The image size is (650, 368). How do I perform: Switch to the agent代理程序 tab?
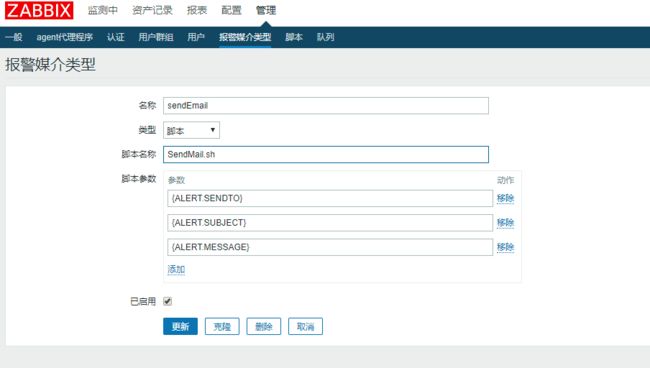(64, 37)
